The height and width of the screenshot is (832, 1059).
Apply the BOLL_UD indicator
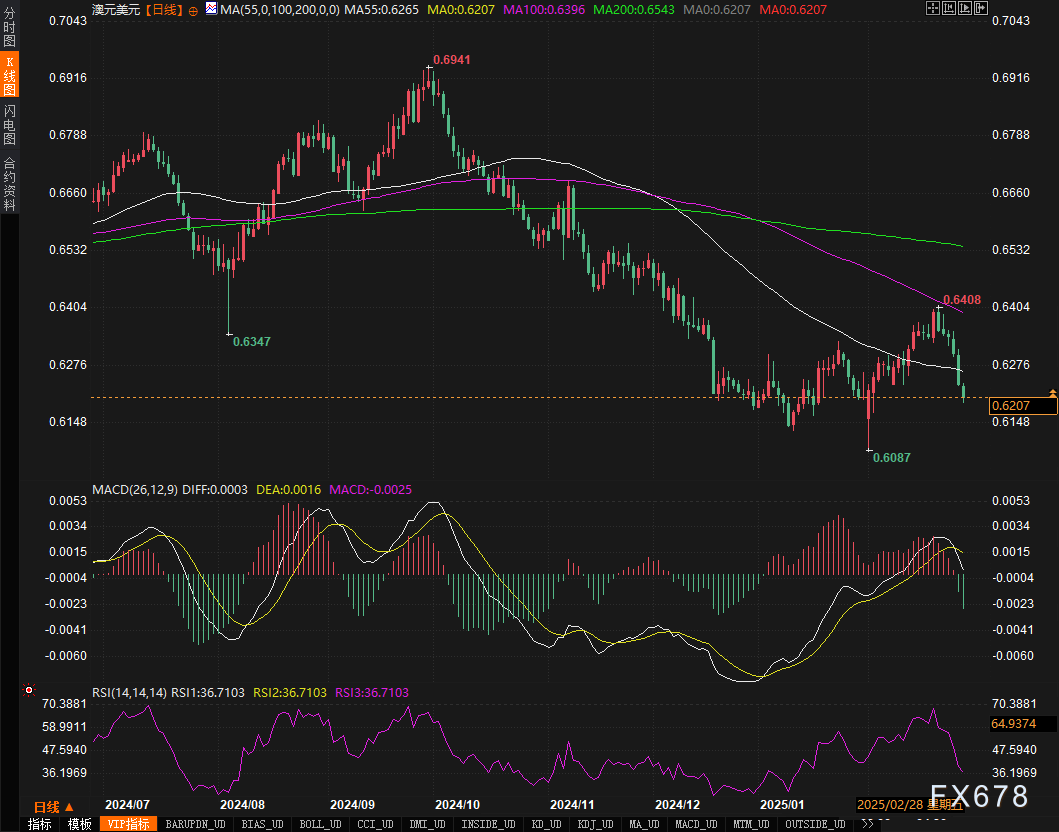(321, 824)
